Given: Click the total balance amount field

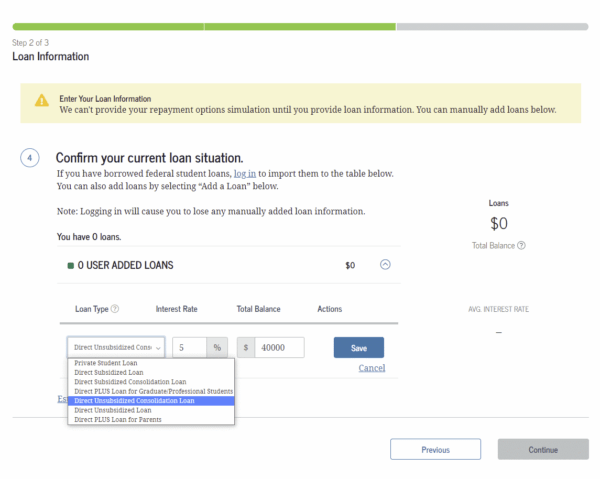Looking at the screenshot, I should tap(279, 347).
